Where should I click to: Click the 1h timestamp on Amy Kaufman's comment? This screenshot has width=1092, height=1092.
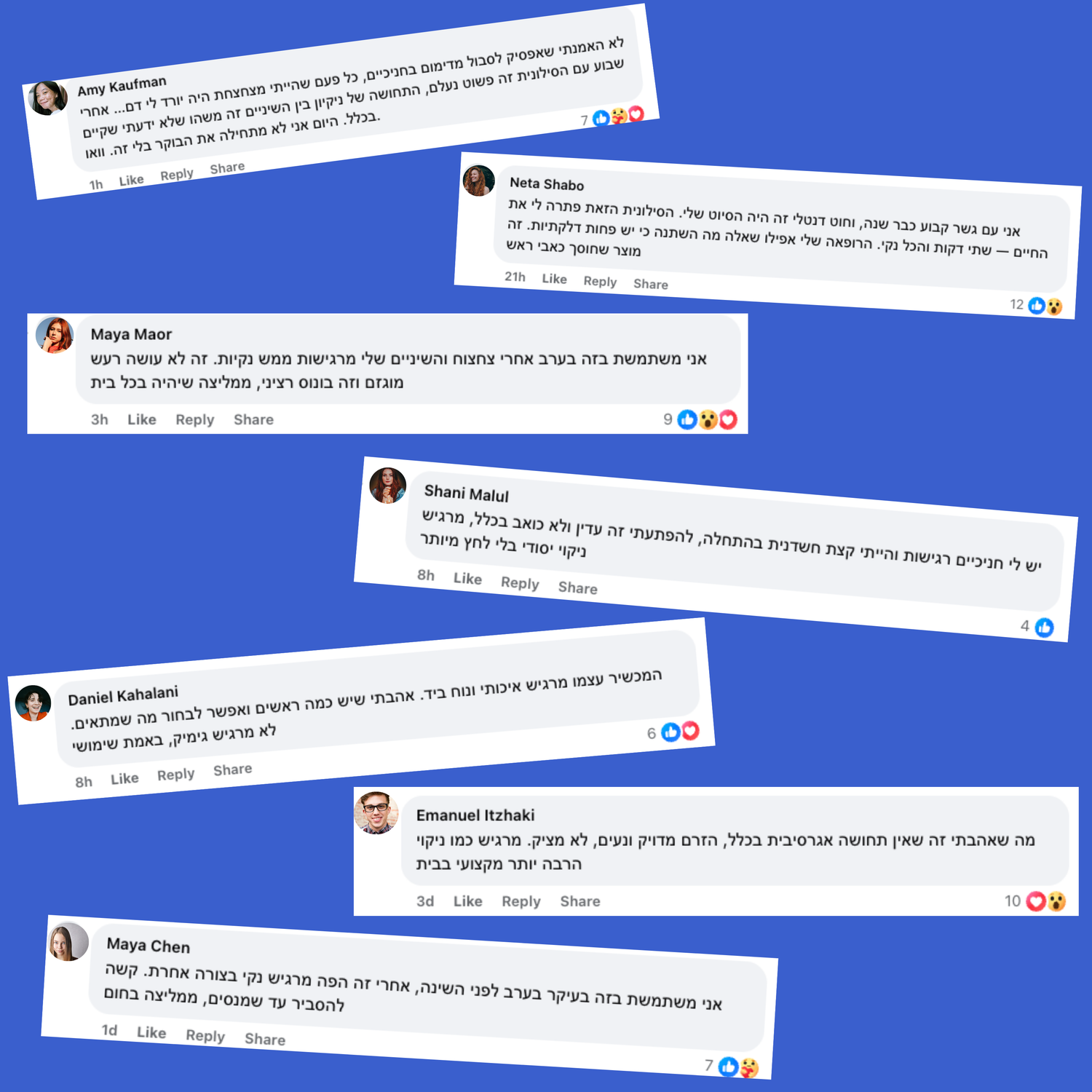pyautogui.click(x=96, y=184)
